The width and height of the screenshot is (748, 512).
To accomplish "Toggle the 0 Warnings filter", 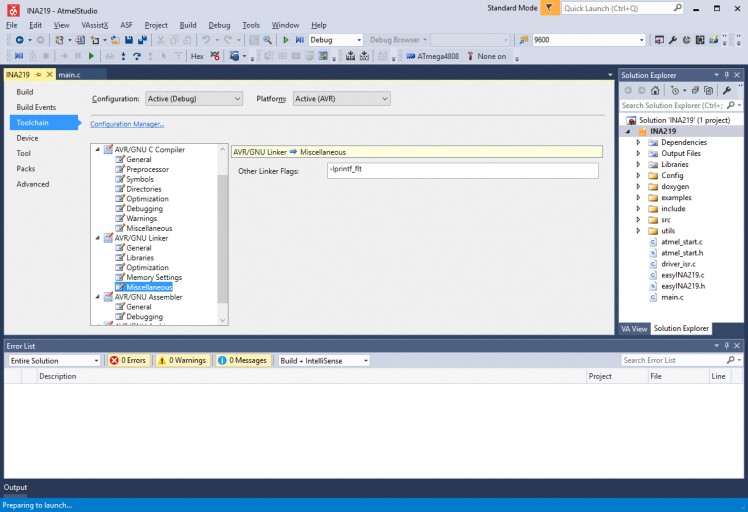I will coord(181,360).
